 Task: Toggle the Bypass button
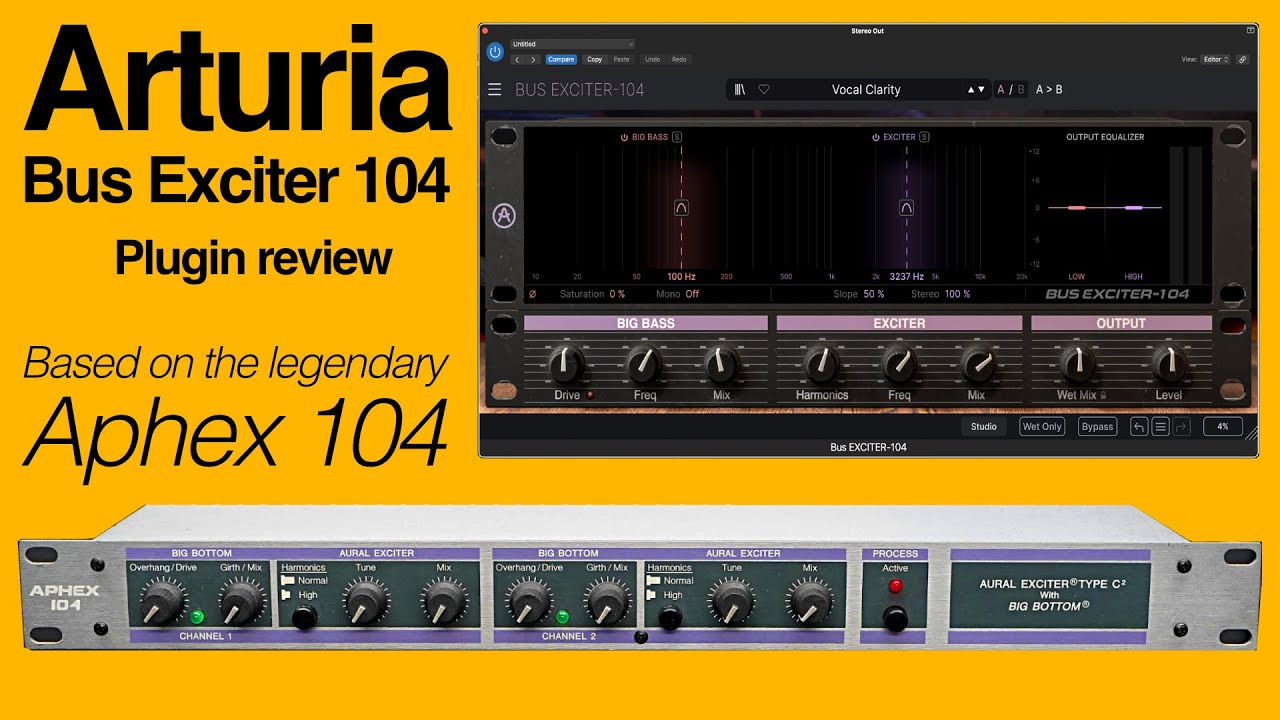click(x=1098, y=427)
